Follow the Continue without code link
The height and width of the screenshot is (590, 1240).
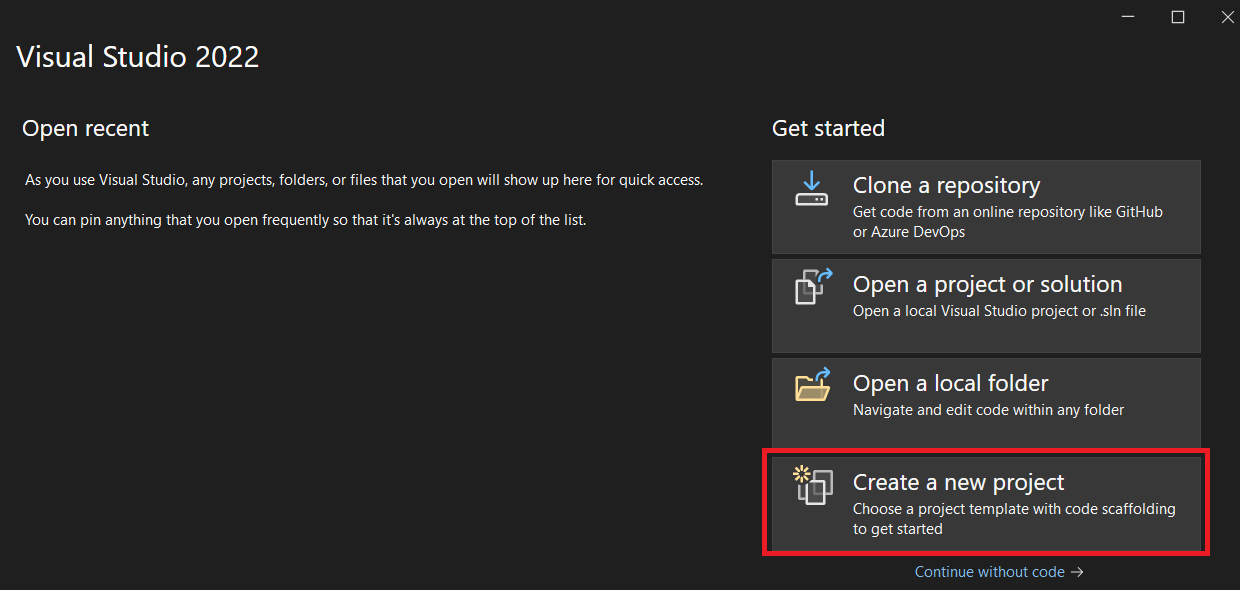click(x=999, y=572)
